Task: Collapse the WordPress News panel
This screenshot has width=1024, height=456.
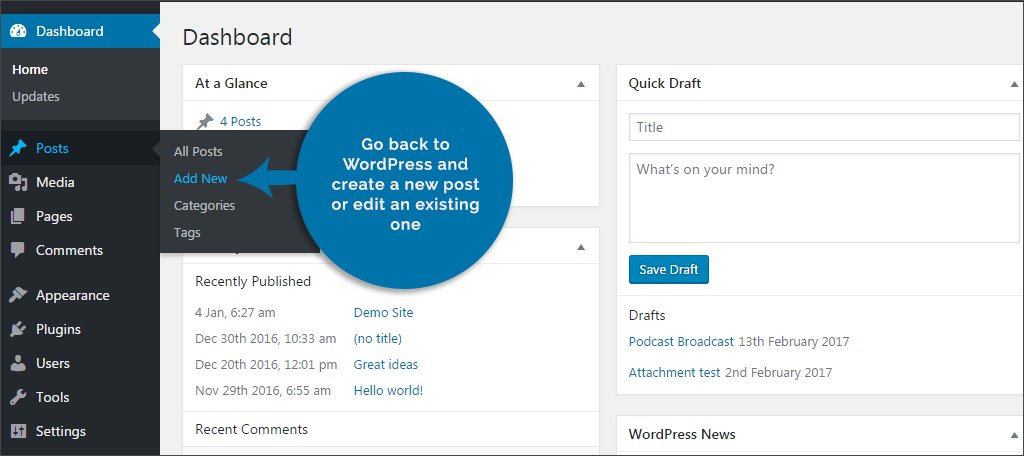Action: coord(1014,435)
